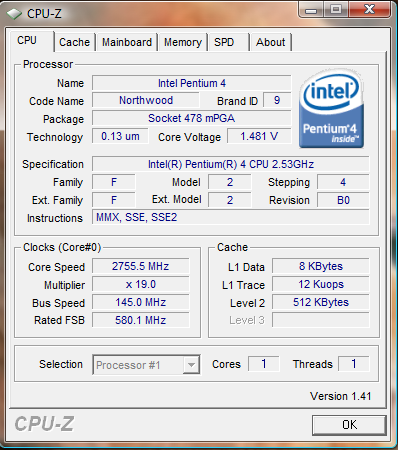
Task: Click the Core Speed value '2755.5 MHz'
Action: (x=141, y=266)
